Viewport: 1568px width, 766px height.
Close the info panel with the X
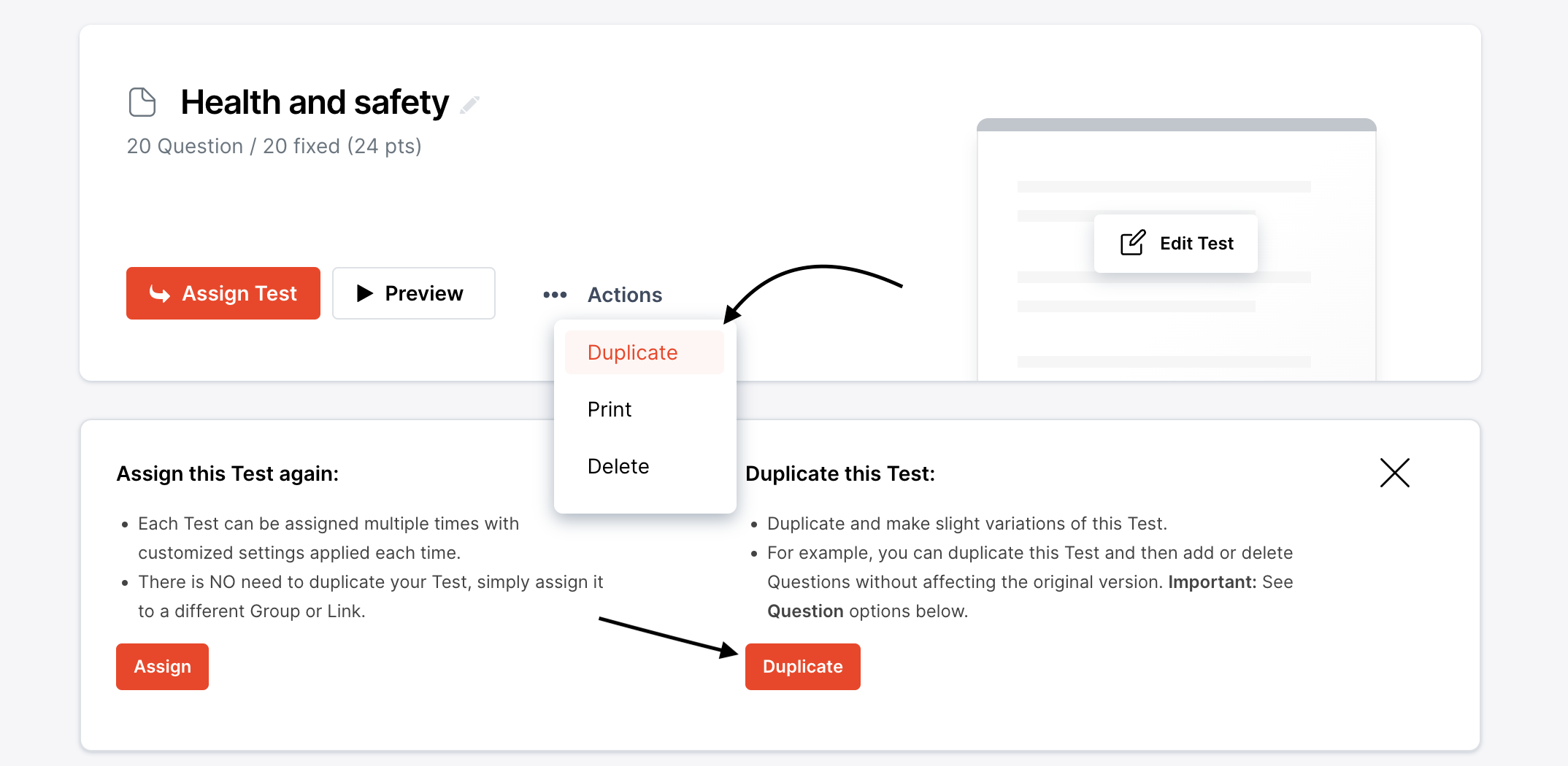tap(1394, 473)
